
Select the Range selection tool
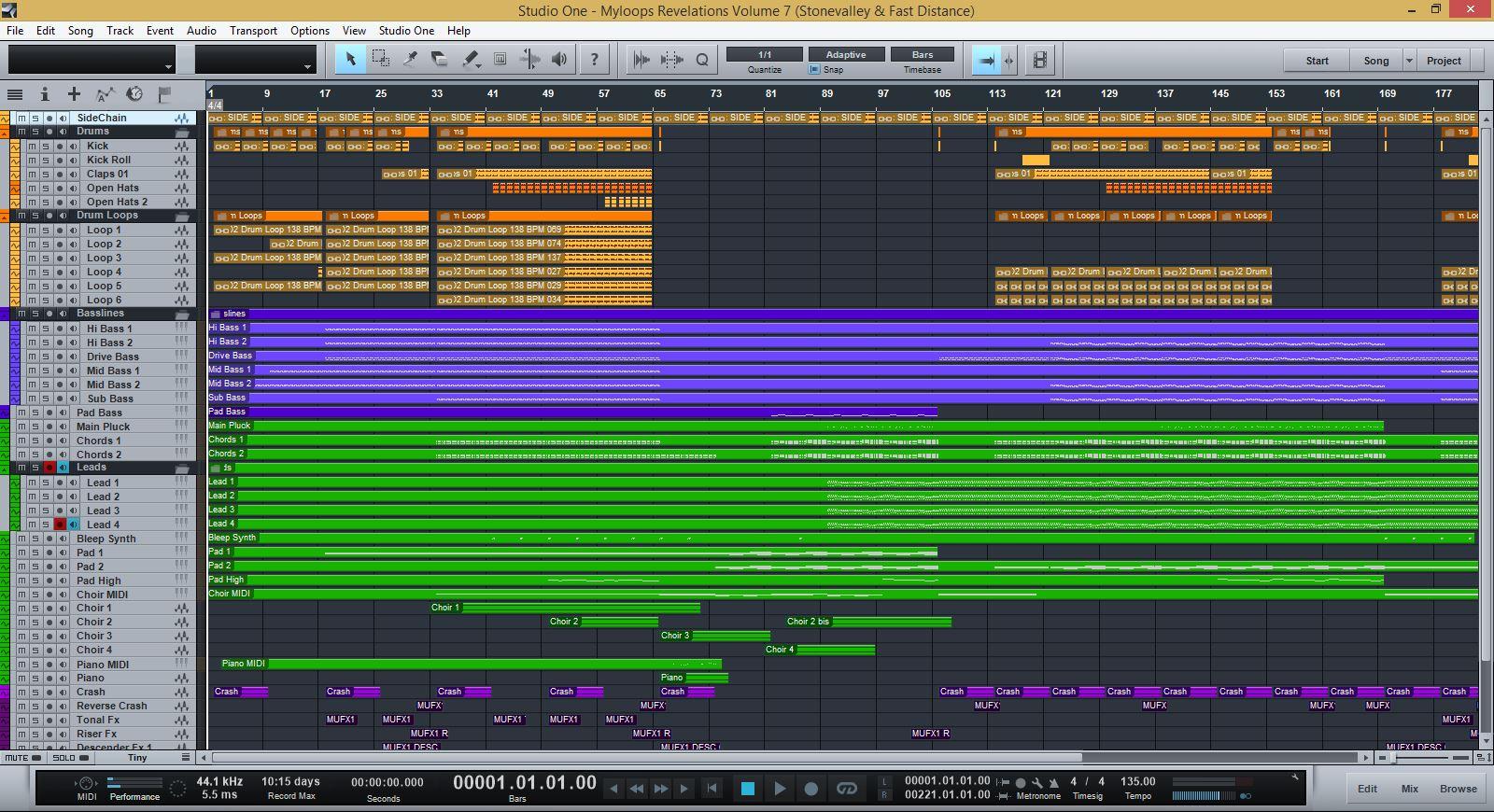coord(381,60)
